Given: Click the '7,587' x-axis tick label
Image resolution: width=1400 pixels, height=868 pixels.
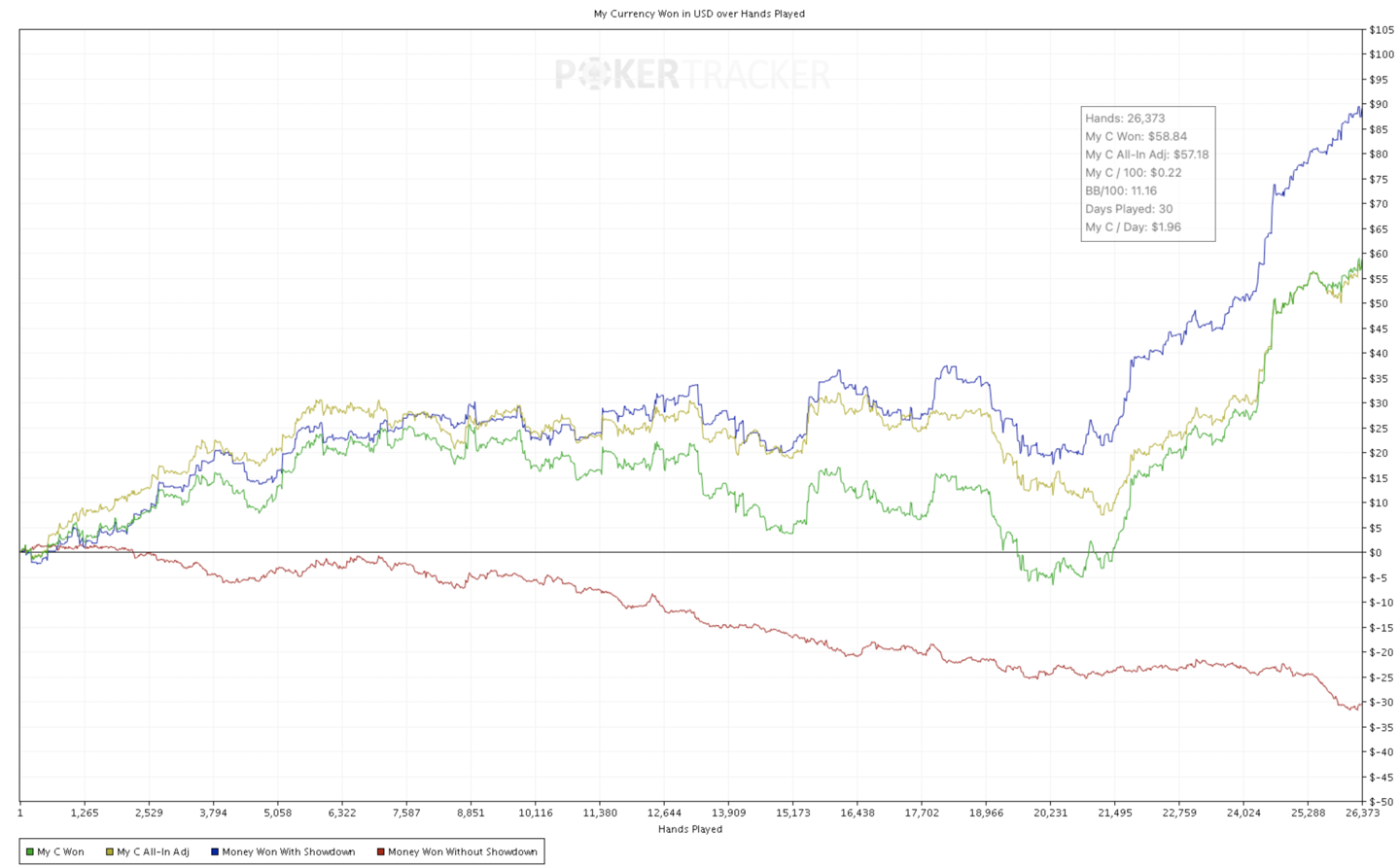Looking at the screenshot, I should [x=406, y=813].
